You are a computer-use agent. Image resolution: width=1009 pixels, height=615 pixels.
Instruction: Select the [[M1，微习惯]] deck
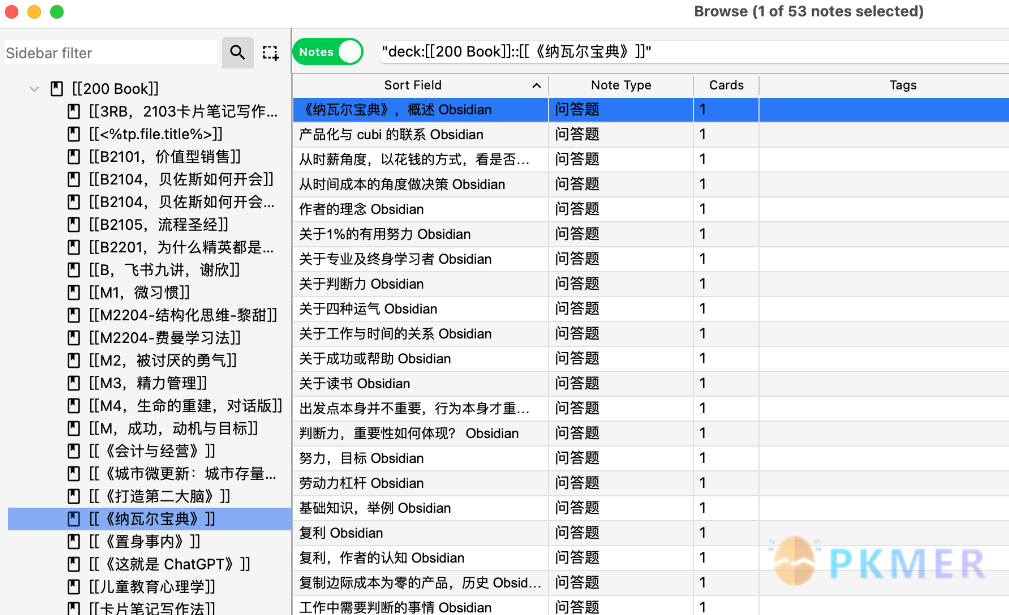coord(140,293)
